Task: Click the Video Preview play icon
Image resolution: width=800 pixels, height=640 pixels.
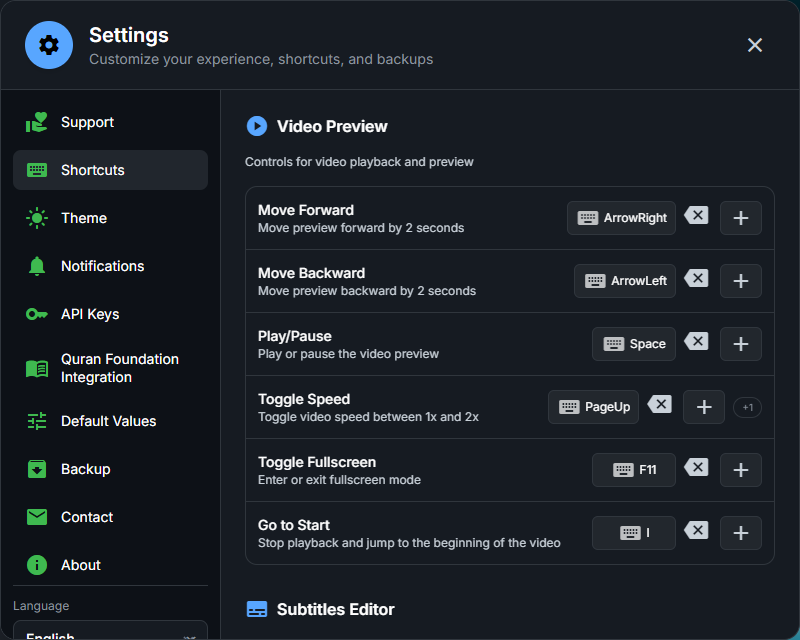Action: click(x=257, y=126)
